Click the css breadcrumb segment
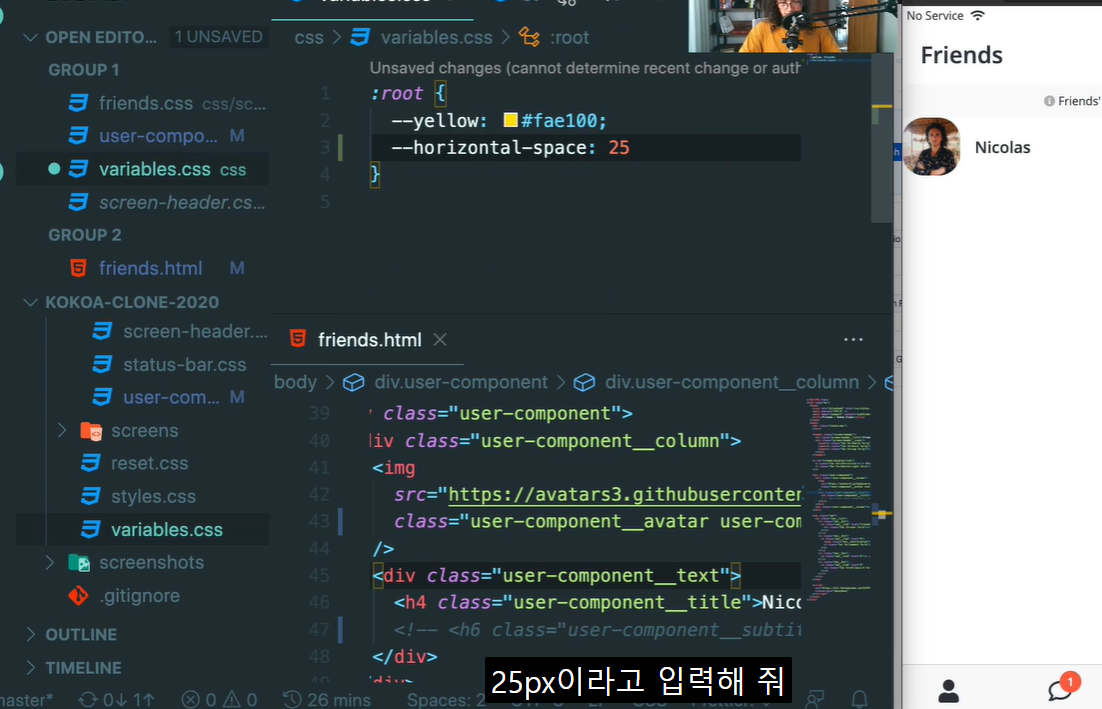Image resolution: width=1102 pixels, height=709 pixels. coord(309,37)
